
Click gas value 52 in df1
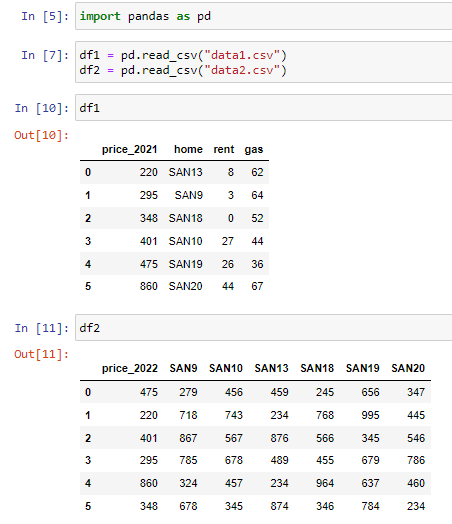pos(257,218)
